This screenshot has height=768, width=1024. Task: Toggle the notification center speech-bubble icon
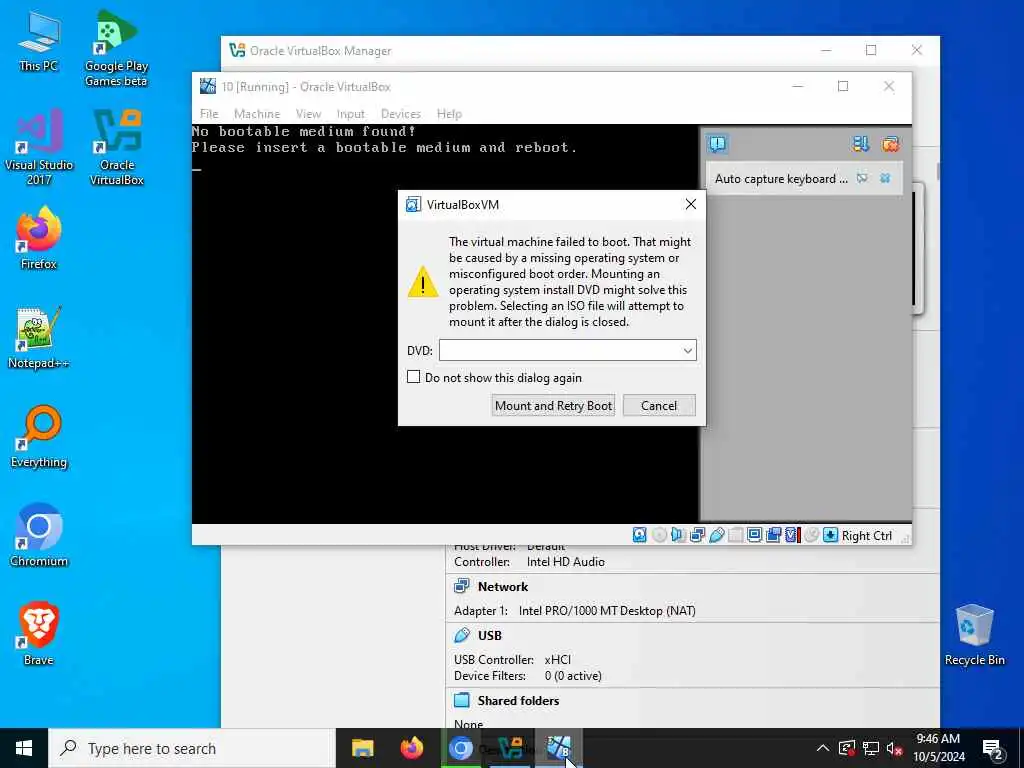click(x=717, y=144)
